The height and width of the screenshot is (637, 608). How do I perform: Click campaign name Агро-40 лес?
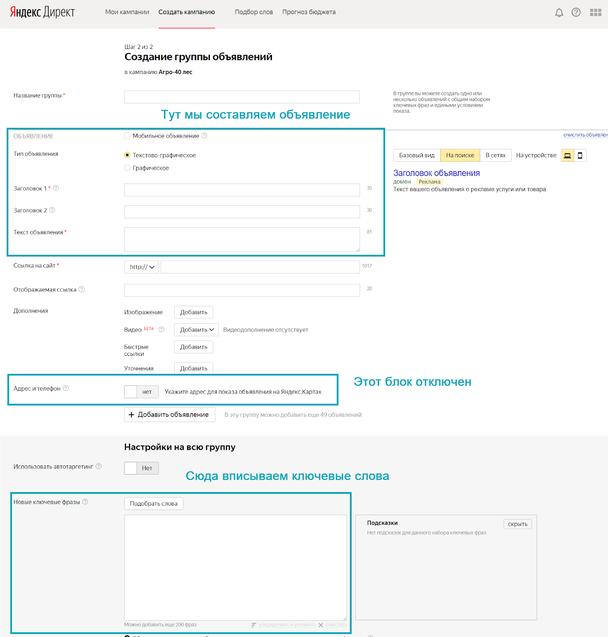(x=175, y=72)
